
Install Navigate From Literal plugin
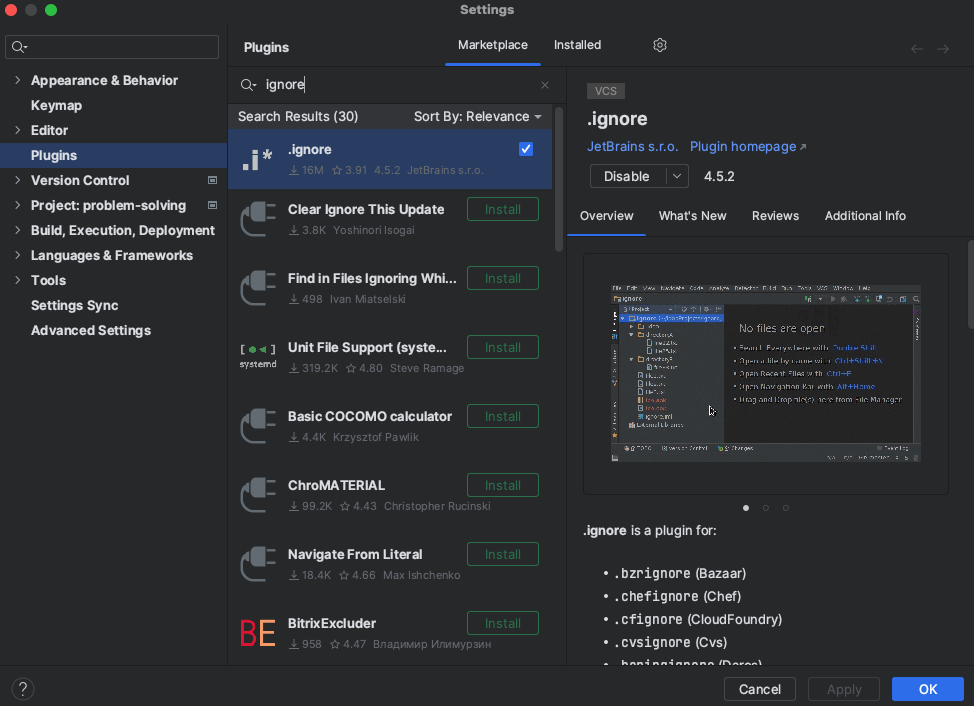[x=503, y=554]
